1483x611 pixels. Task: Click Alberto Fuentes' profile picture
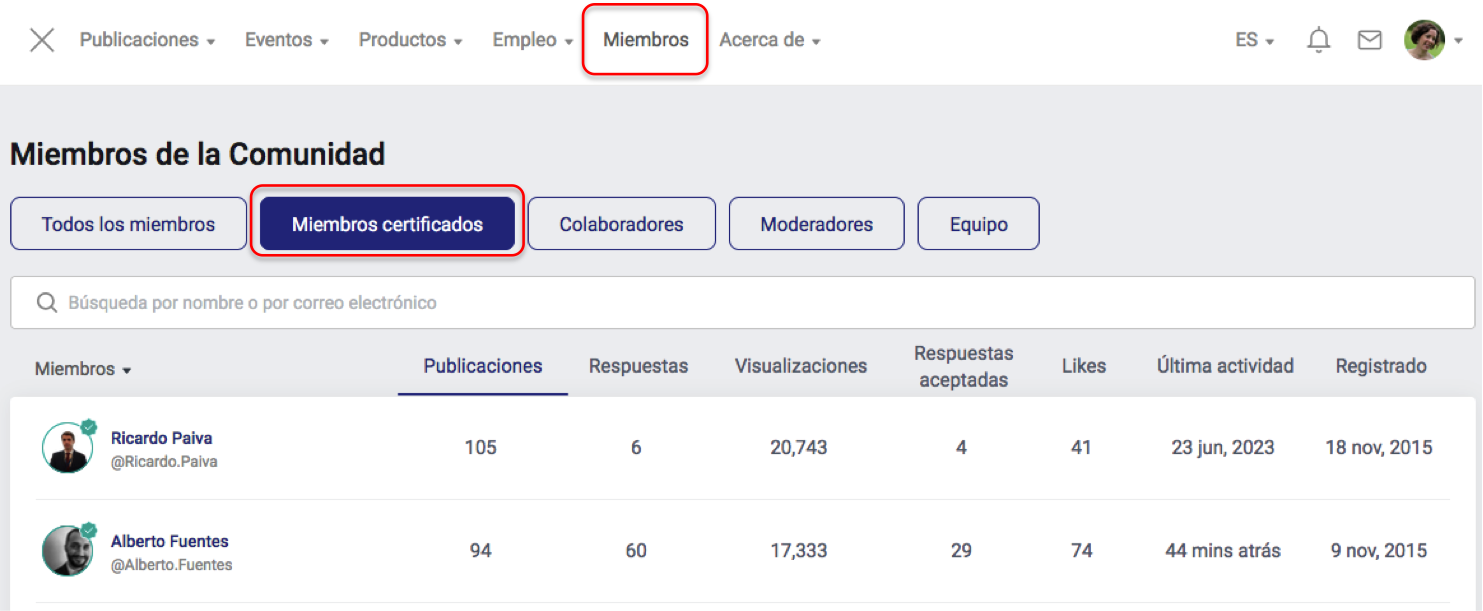click(x=67, y=551)
